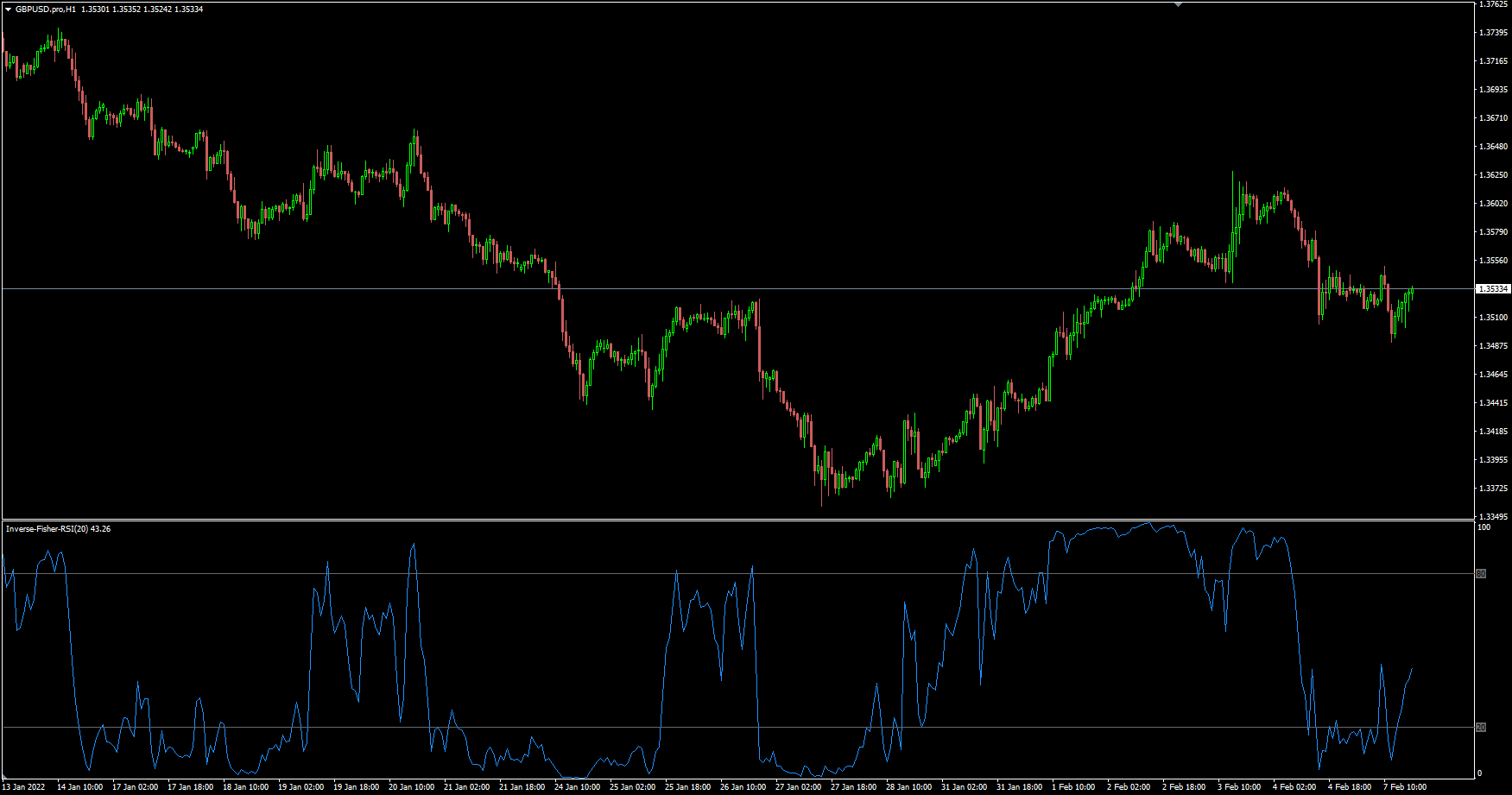Viewport: 1512px width, 795px height.
Task: Click the GBPUSD.pro,H1 chart title
Action: tap(43, 9)
